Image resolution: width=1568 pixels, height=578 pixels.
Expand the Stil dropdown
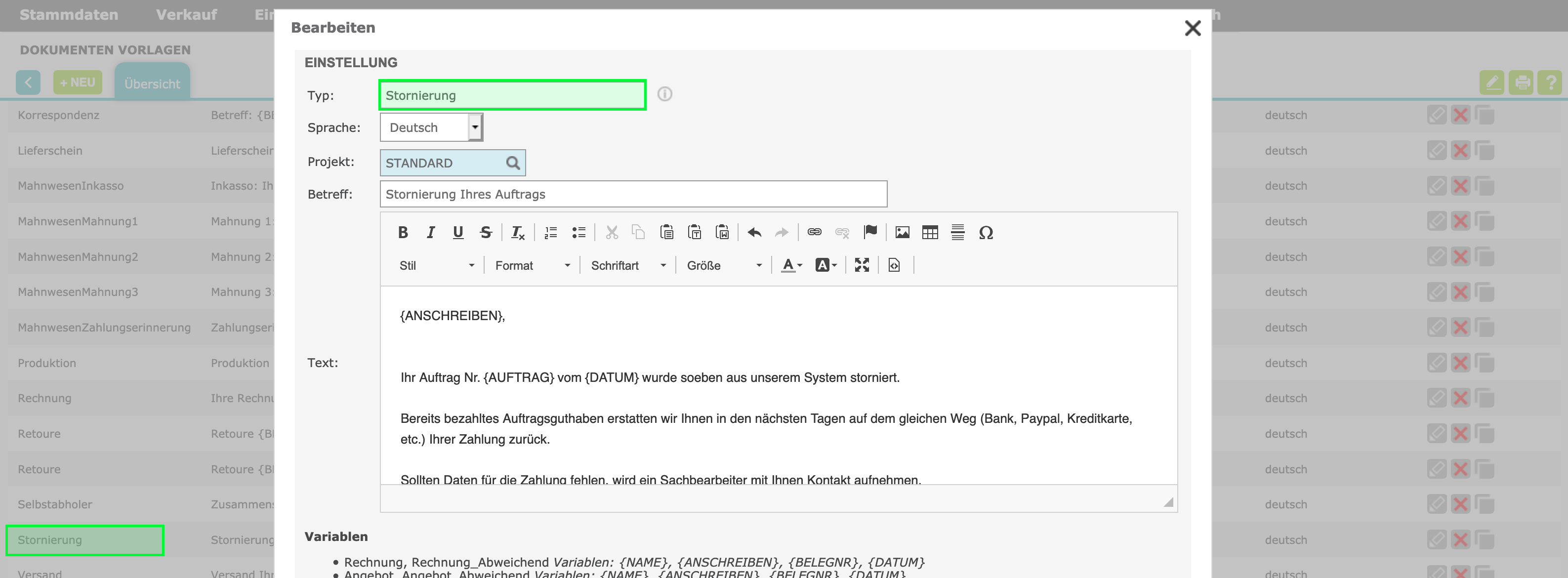(x=436, y=266)
